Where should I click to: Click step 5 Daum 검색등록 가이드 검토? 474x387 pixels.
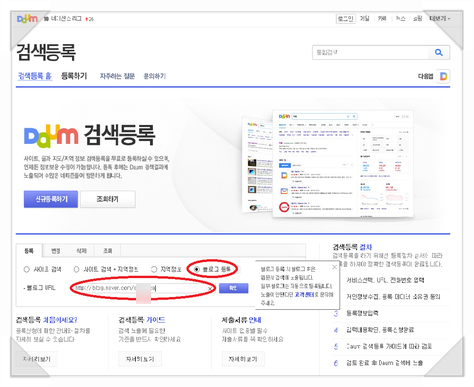click(389, 346)
